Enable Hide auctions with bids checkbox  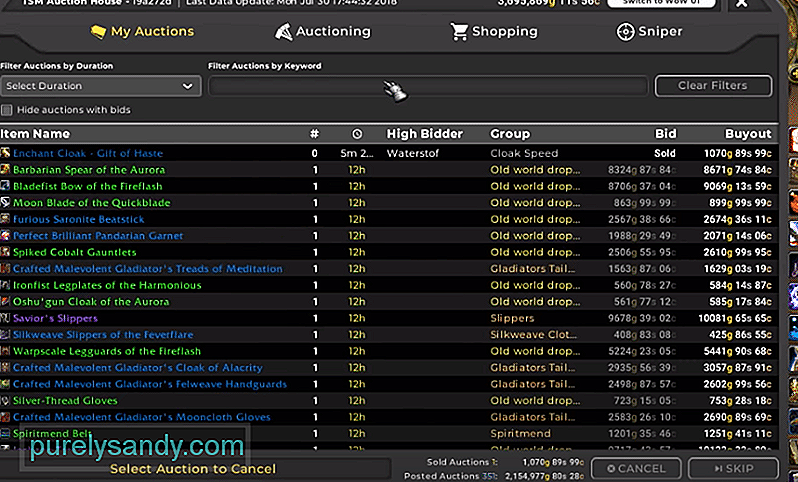[7, 110]
